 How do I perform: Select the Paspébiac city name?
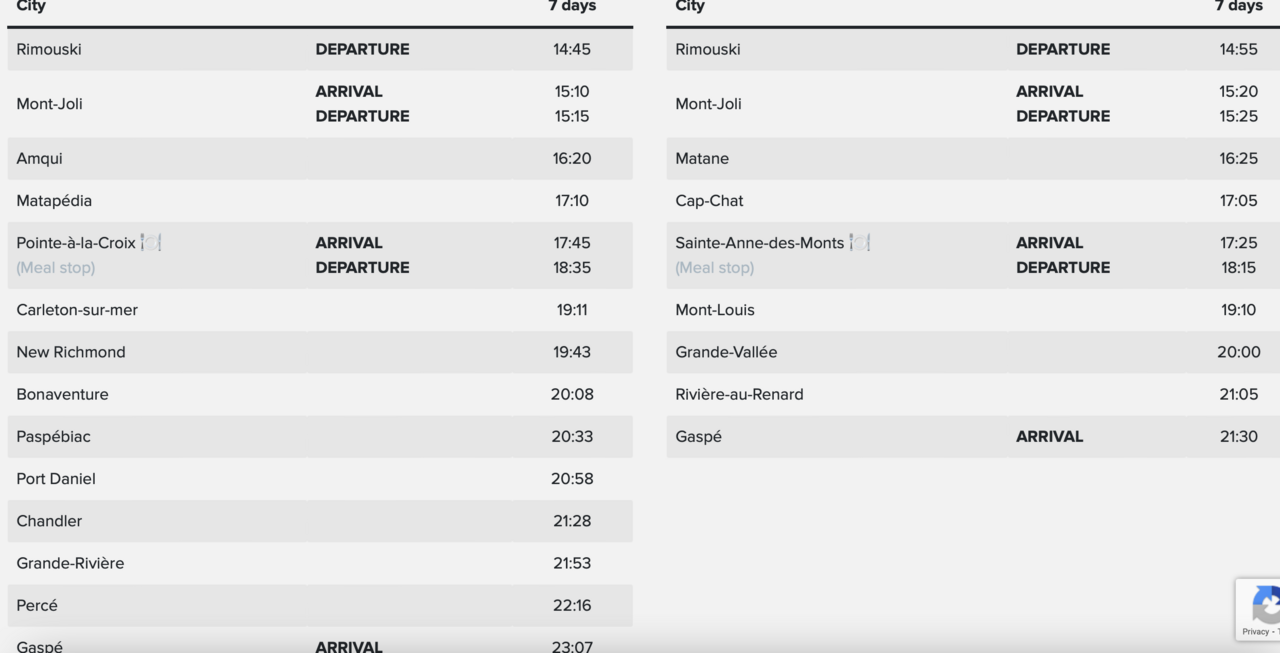tap(54, 437)
